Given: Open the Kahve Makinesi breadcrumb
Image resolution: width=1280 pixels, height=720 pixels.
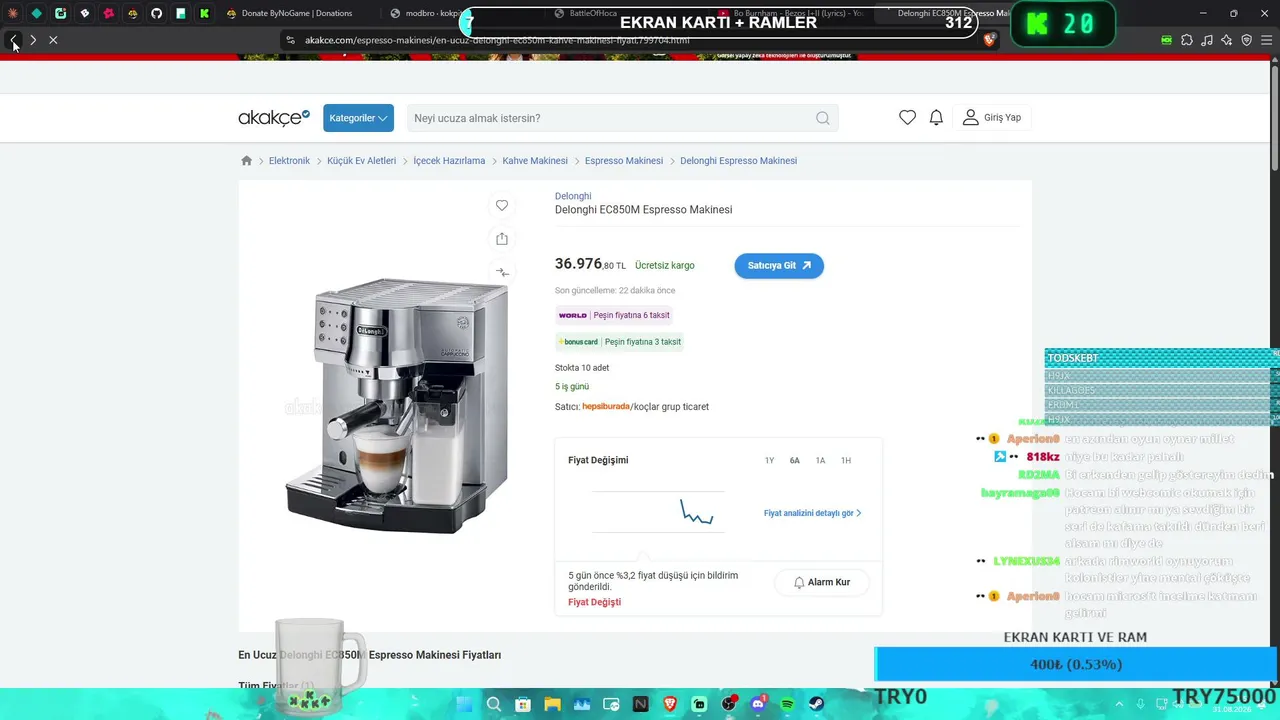Looking at the screenshot, I should [535, 161].
